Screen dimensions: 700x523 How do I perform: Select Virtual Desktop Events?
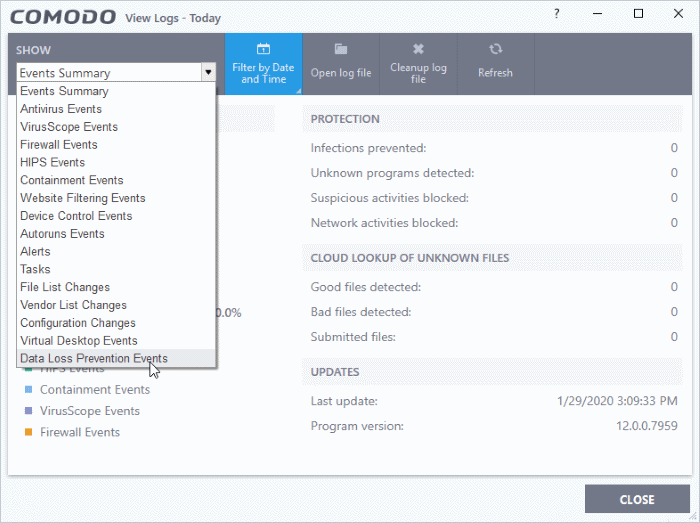point(116,341)
